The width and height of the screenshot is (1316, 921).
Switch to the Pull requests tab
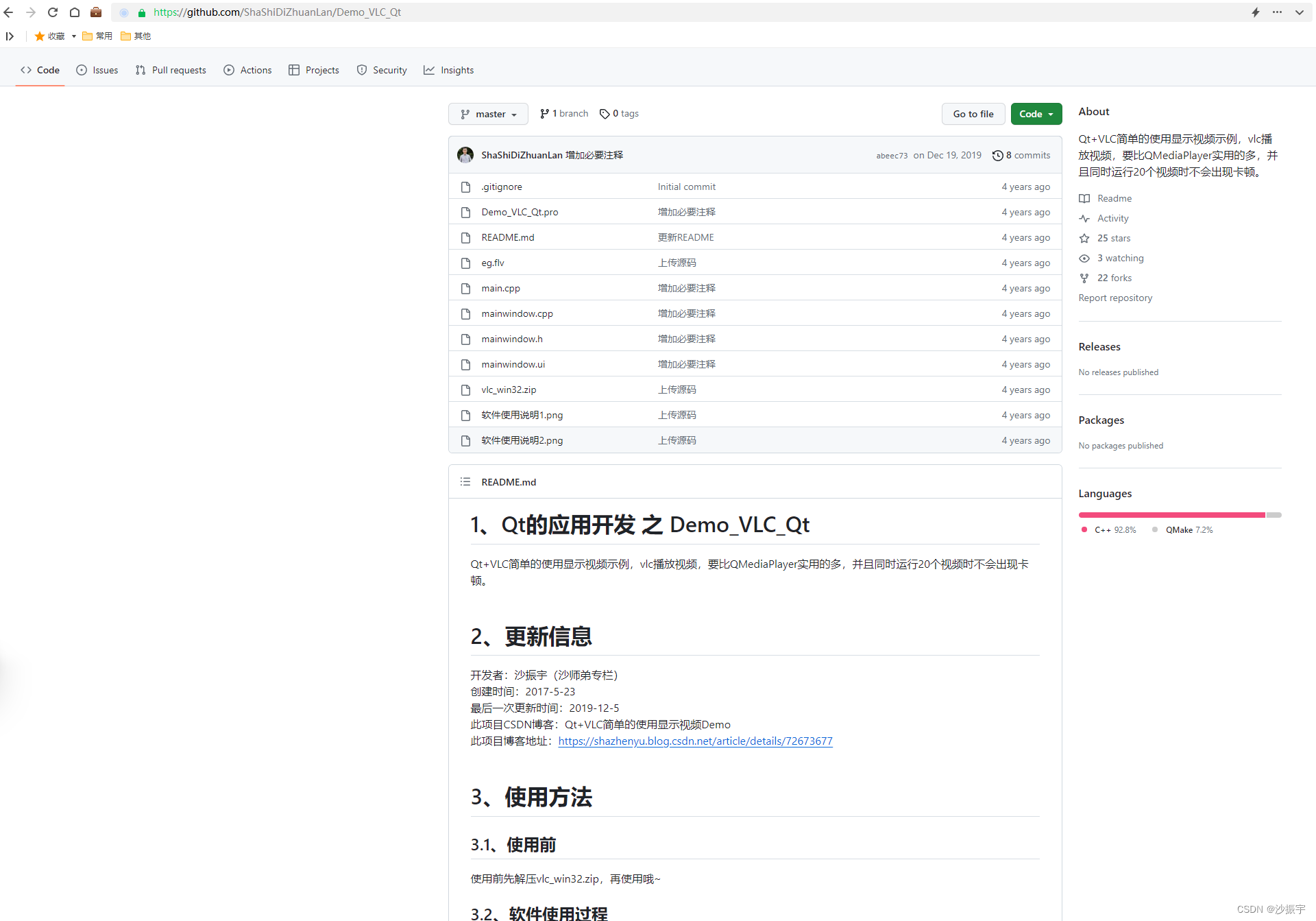[171, 69]
